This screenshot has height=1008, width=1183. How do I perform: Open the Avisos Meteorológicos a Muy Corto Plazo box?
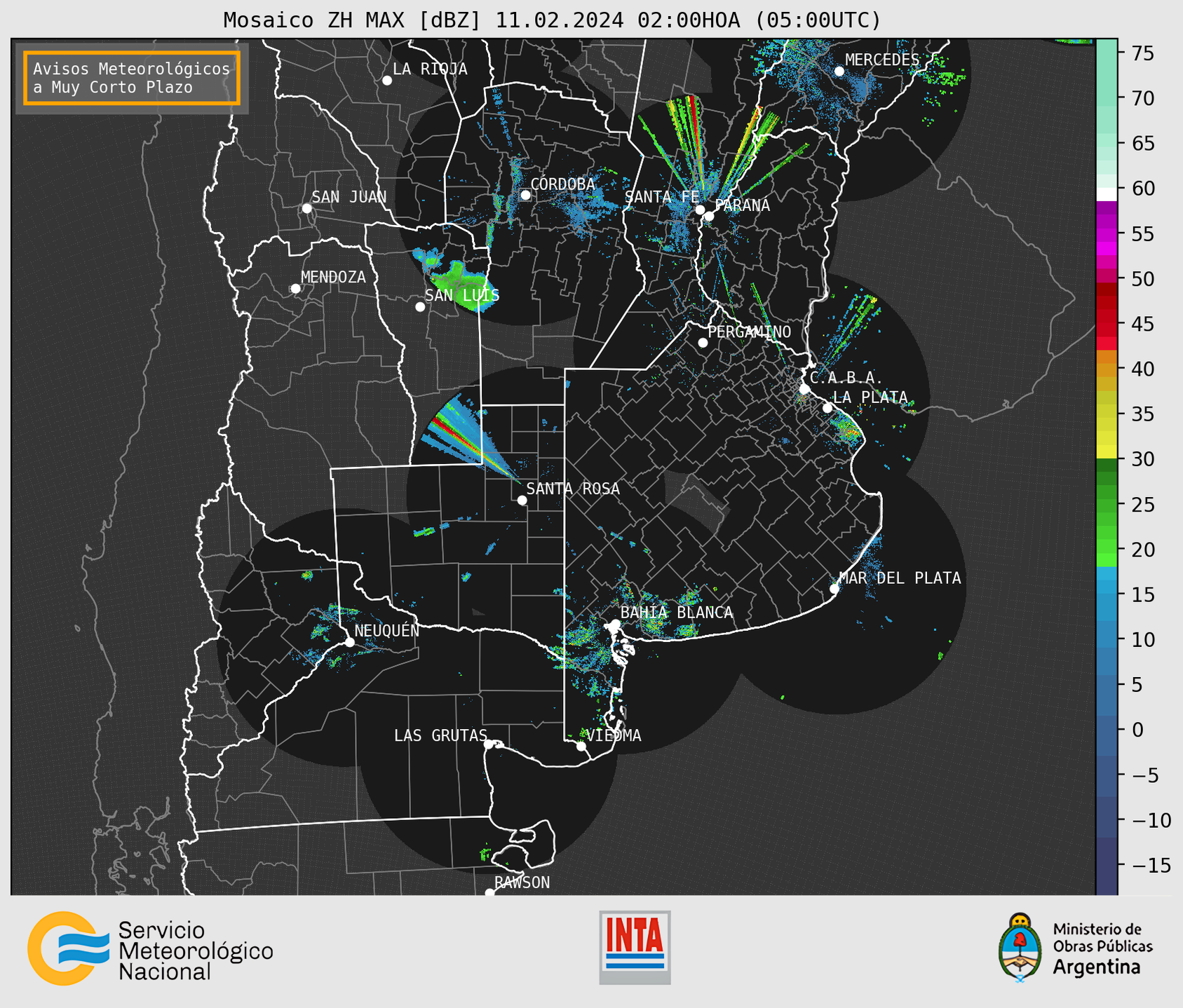pyautogui.click(x=132, y=78)
